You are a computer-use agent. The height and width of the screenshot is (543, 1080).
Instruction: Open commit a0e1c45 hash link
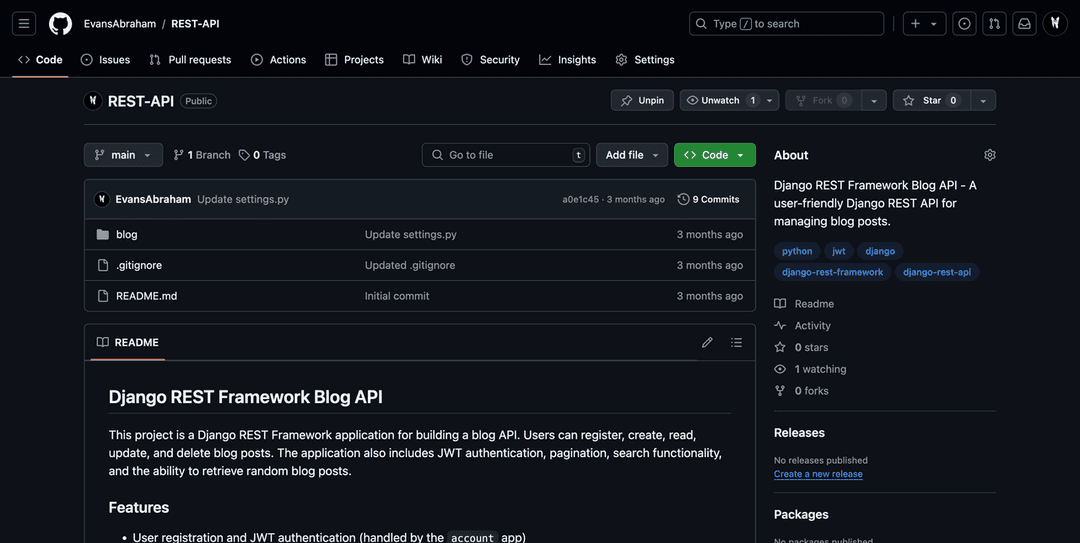[x=581, y=199]
